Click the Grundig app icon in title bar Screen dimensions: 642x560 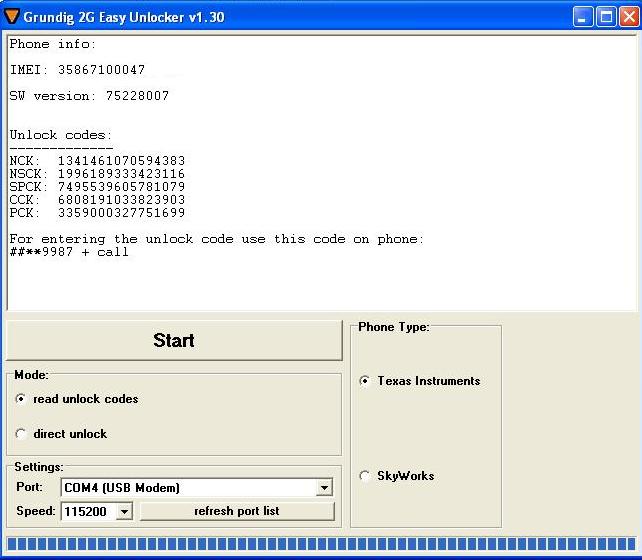tap(11, 16)
